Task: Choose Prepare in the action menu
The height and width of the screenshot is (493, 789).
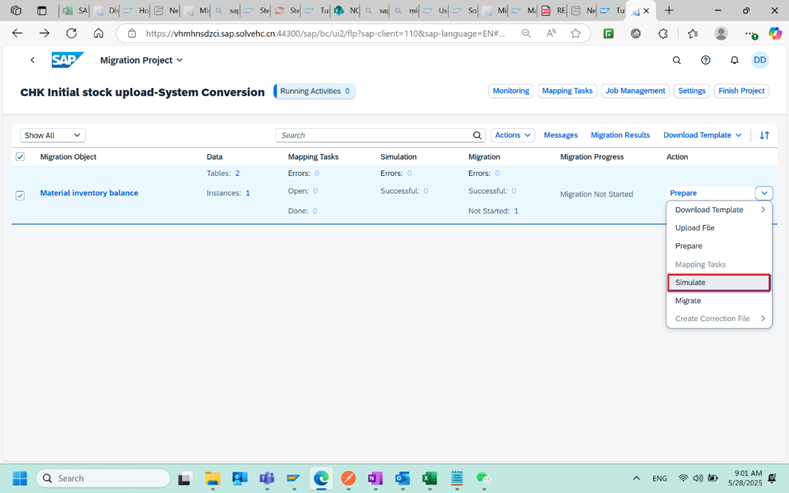Action: coord(719,245)
